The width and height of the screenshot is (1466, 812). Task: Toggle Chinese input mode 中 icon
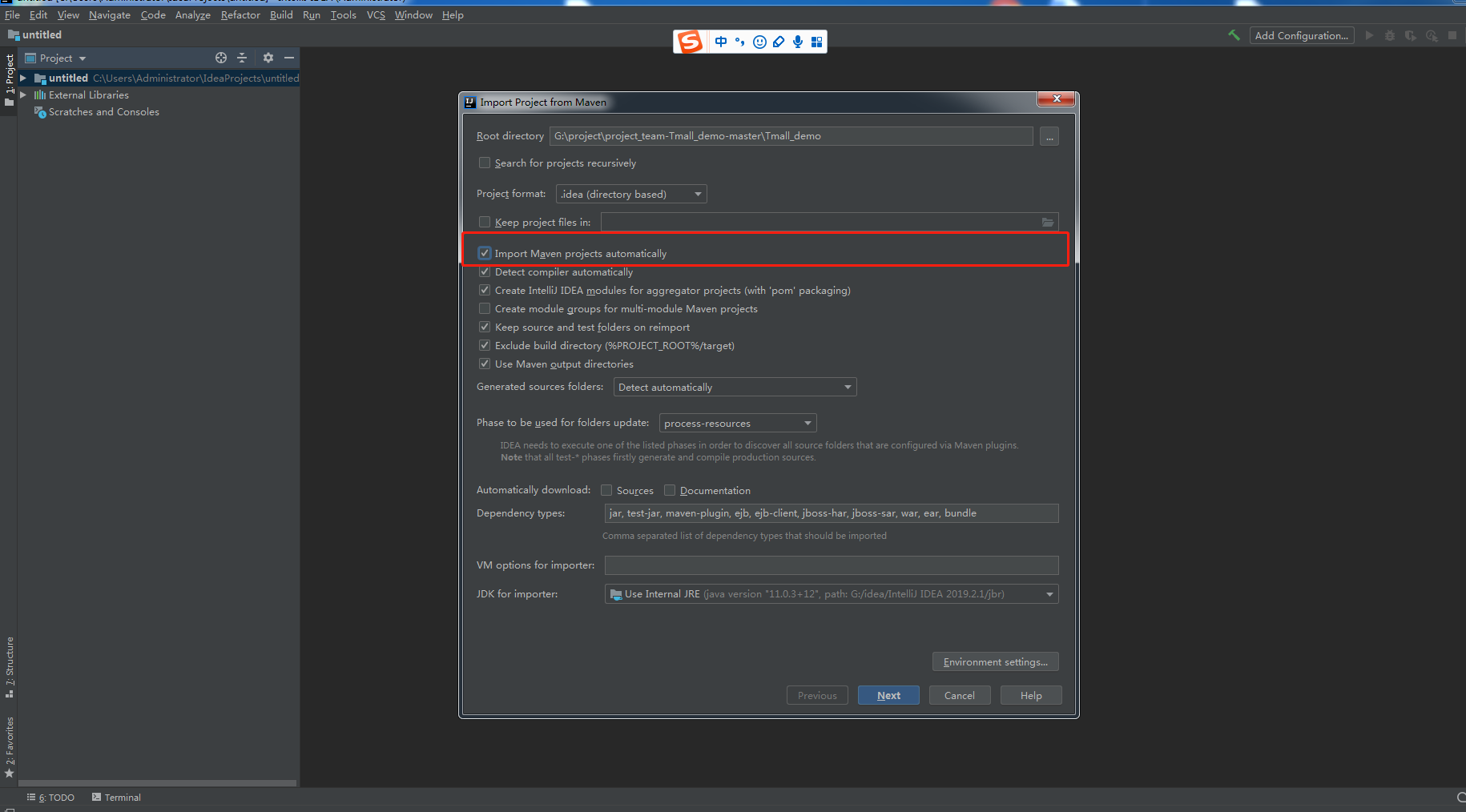pos(721,42)
